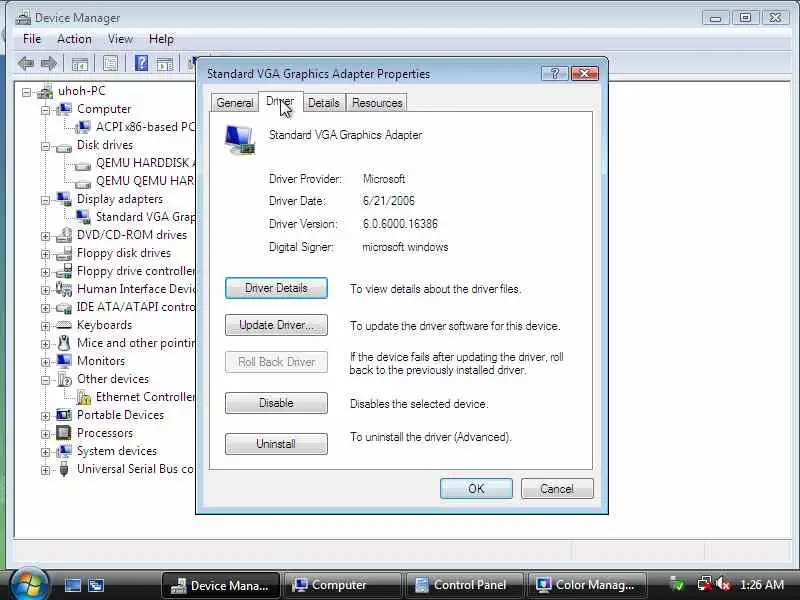The width and height of the screenshot is (800, 600).
Task: Click the Human Interface Devices icon
Action: [x=64, y=289]
